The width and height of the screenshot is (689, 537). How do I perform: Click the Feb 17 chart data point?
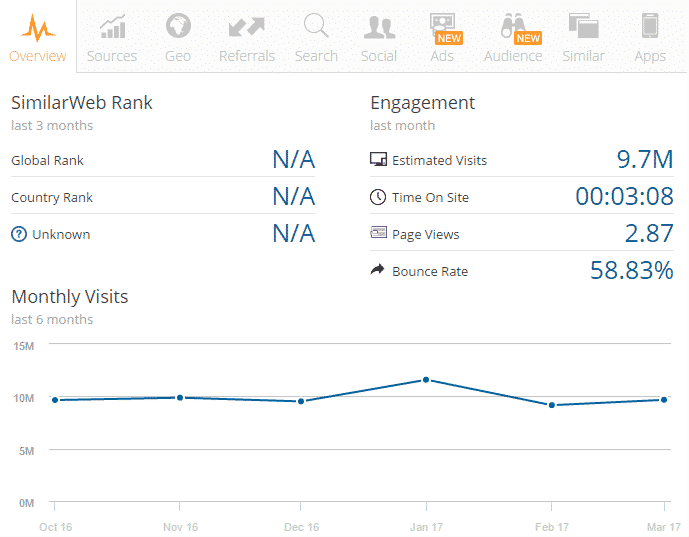coord(551,405)
